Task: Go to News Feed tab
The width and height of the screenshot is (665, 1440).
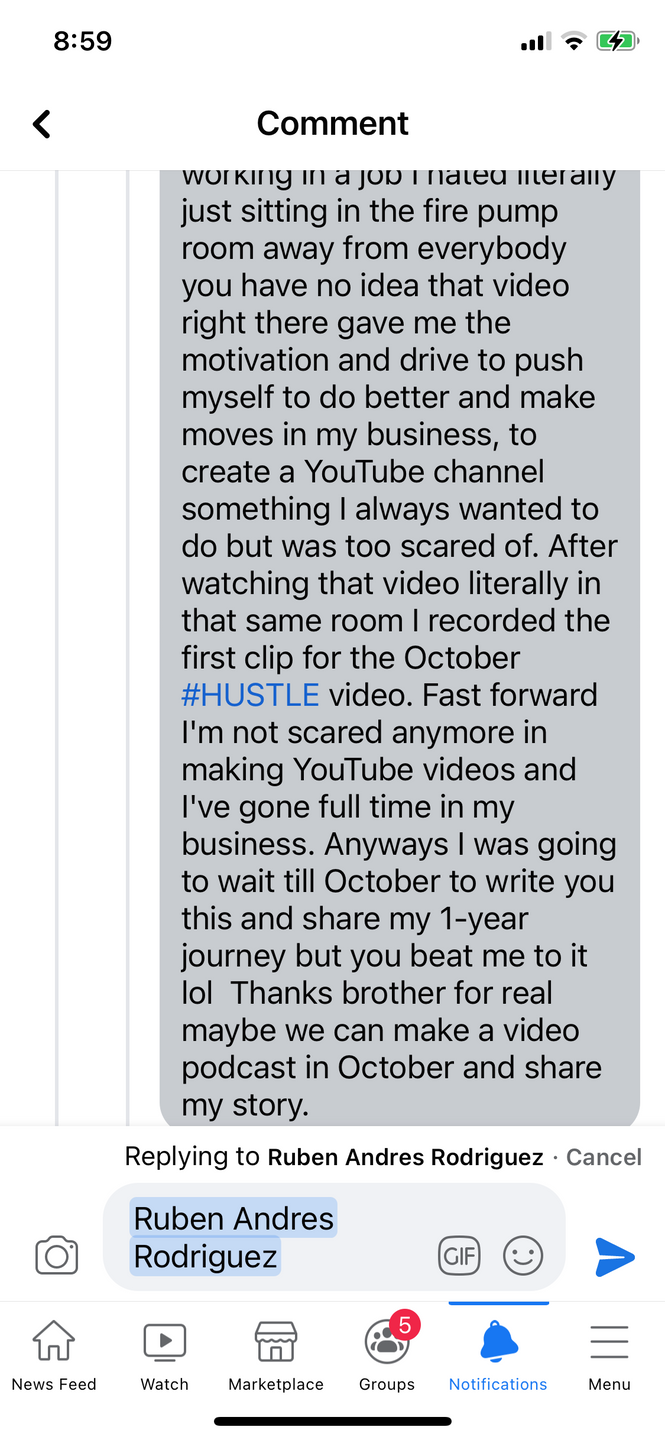Action: click(54, 1356)
